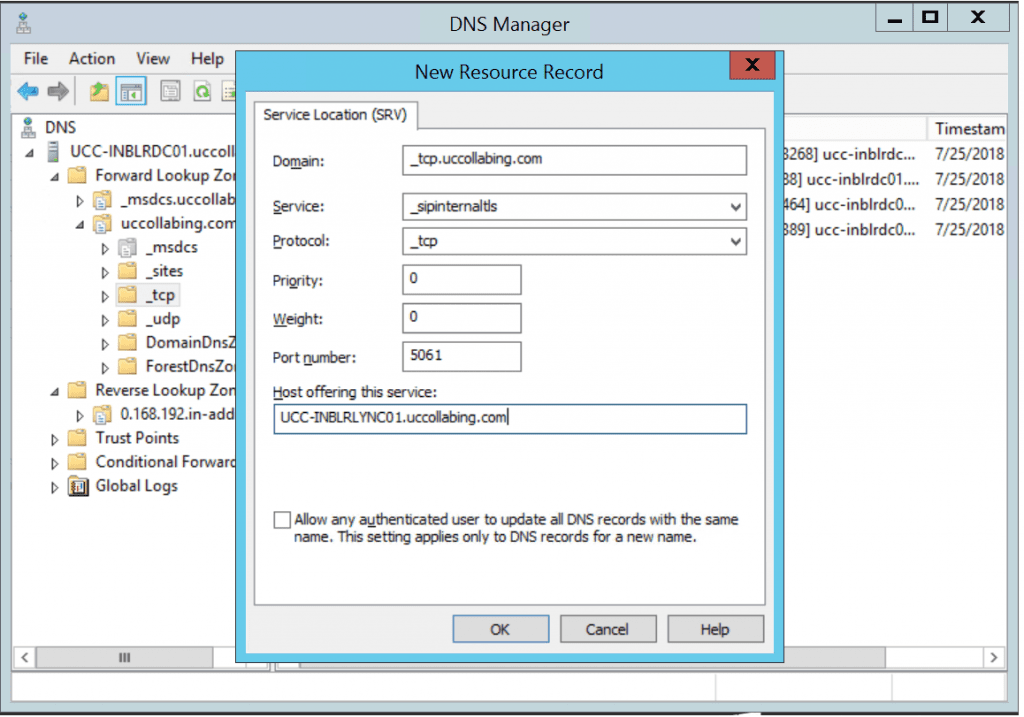
Task: Click OK to create the record
Action: point(500,628)
